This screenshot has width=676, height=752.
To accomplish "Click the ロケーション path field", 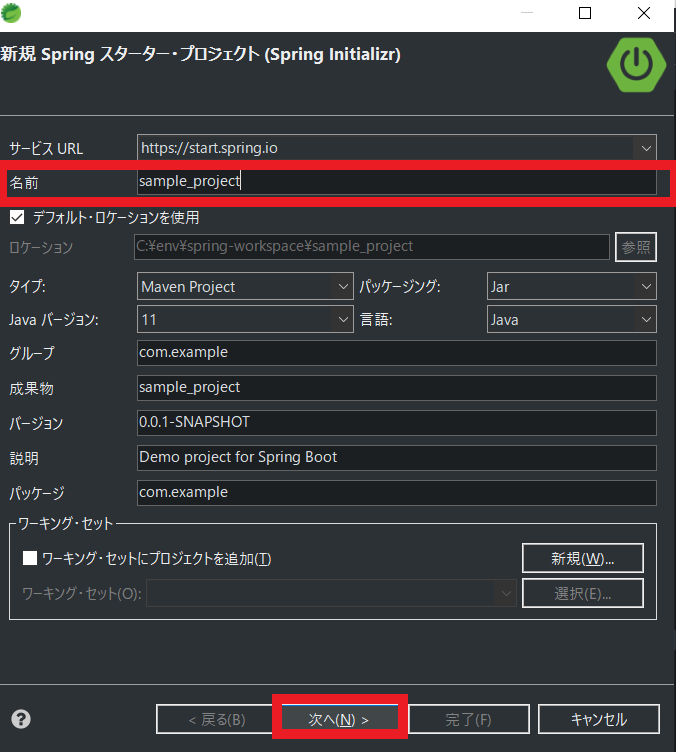I will (x=372, y=247).
